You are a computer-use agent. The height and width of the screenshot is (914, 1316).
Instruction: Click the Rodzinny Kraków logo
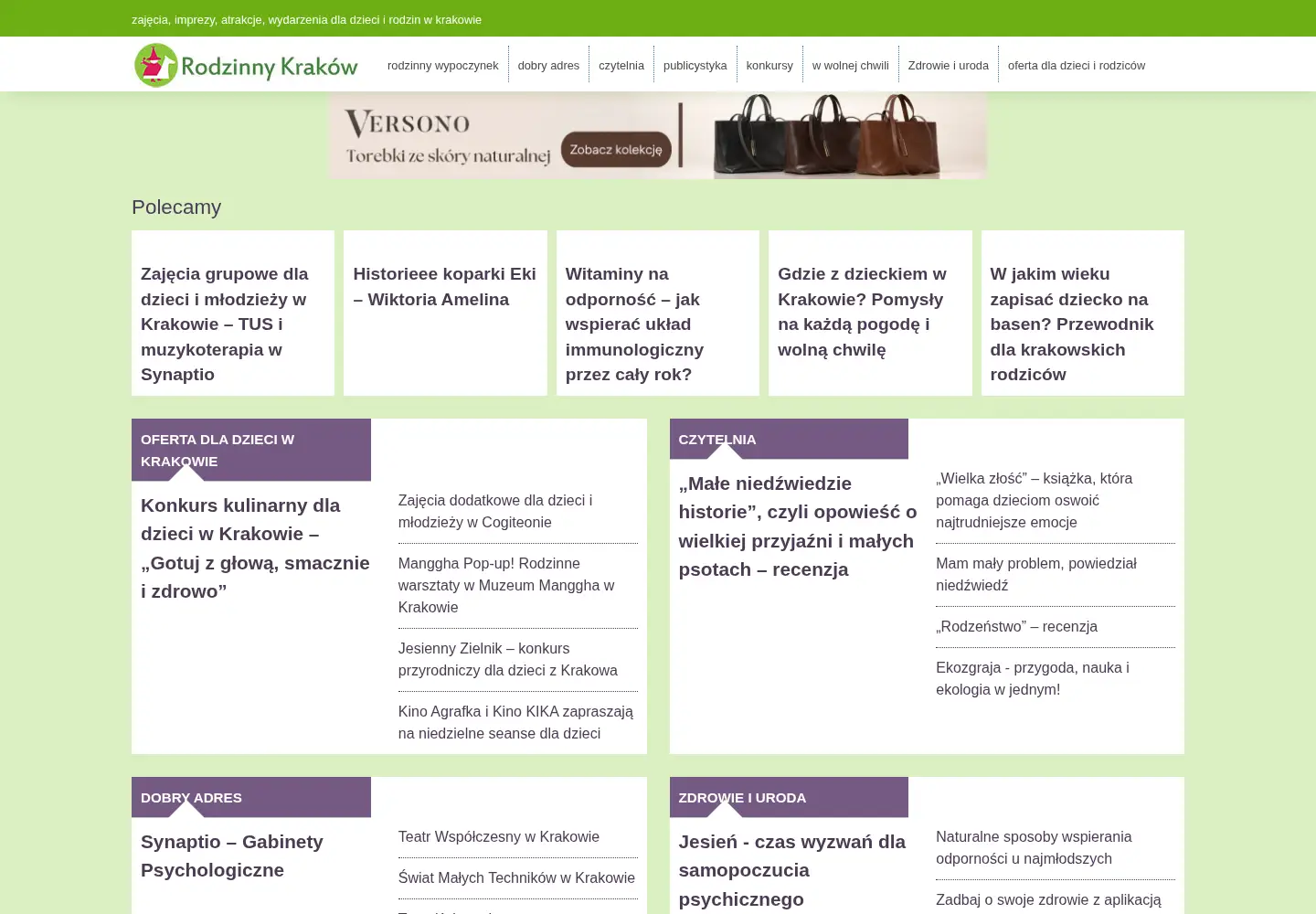[246, 65]
